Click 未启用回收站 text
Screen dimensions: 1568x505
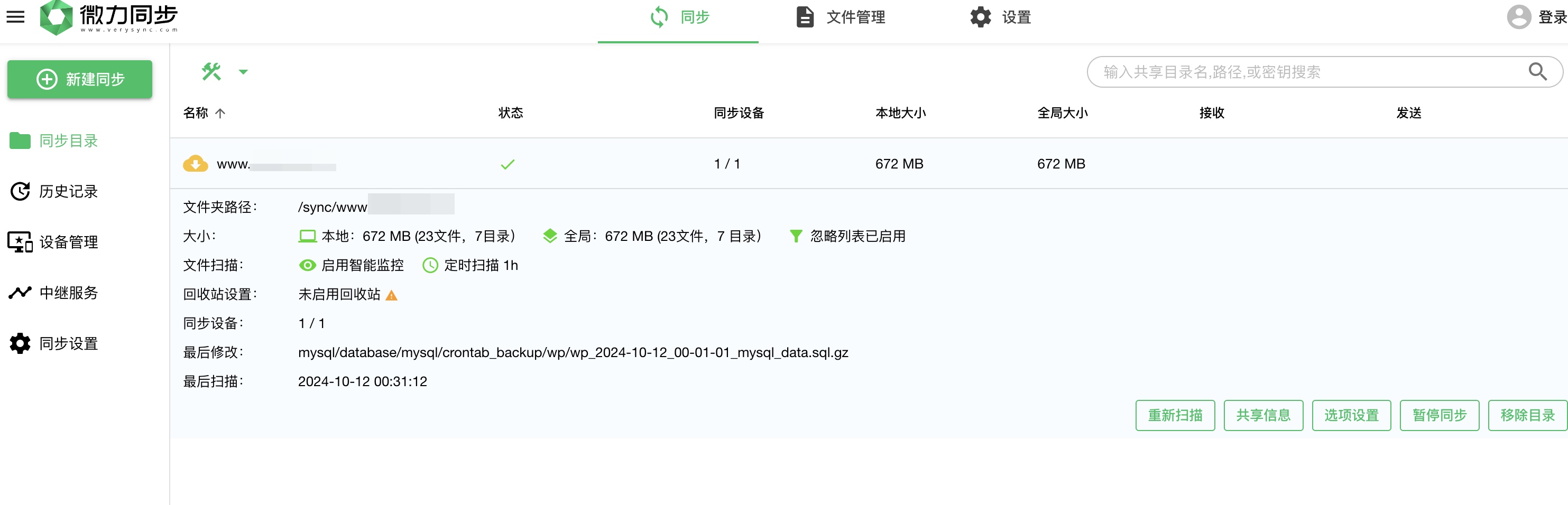339,294
